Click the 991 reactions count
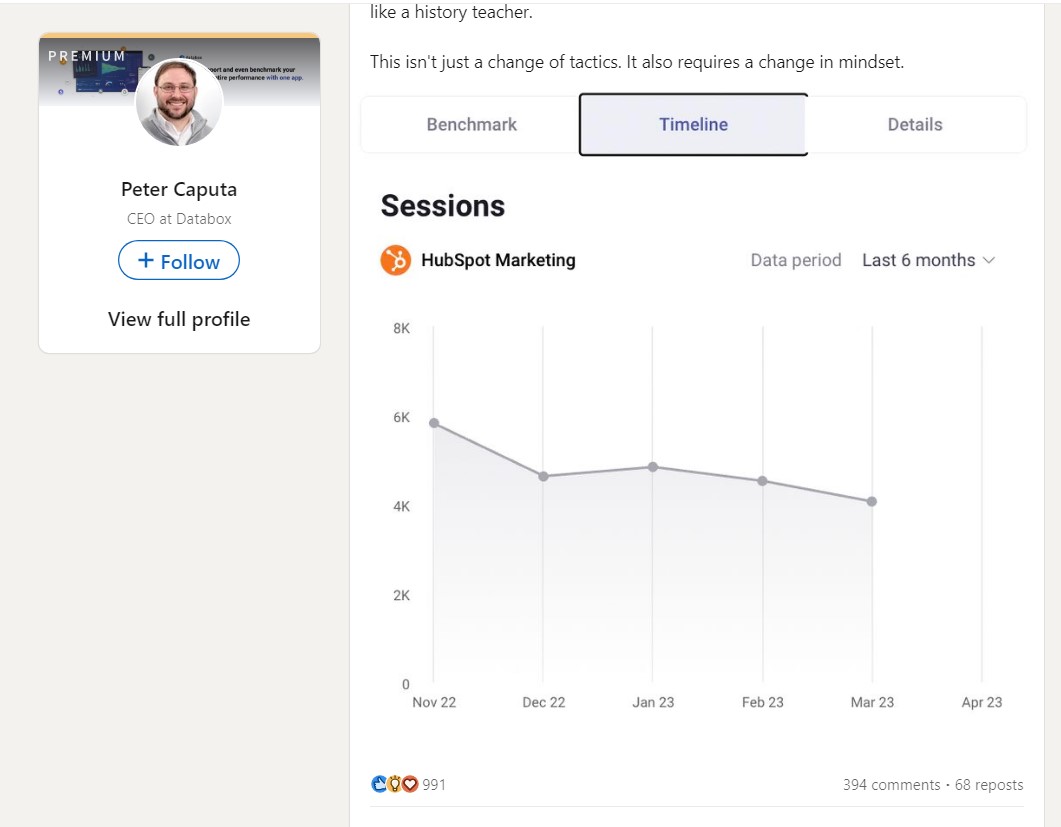This screenshot has height=827, width=1061. point(432,784)
